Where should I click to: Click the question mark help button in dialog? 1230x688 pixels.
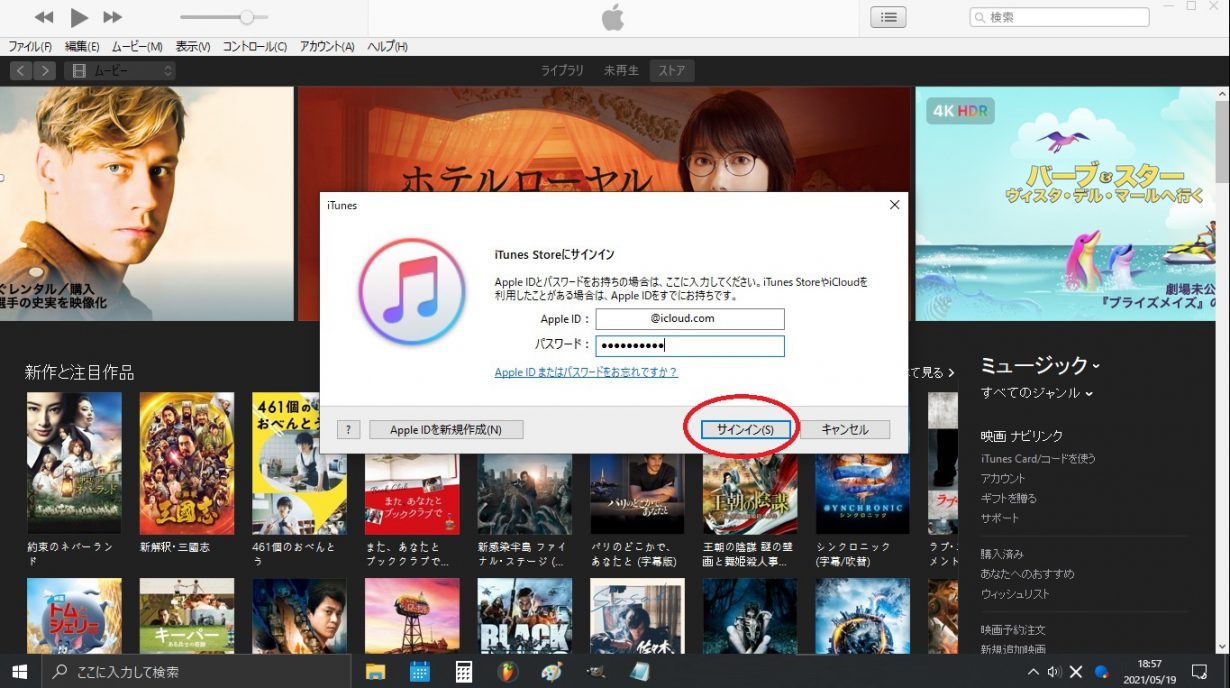[x=348, y=429]
